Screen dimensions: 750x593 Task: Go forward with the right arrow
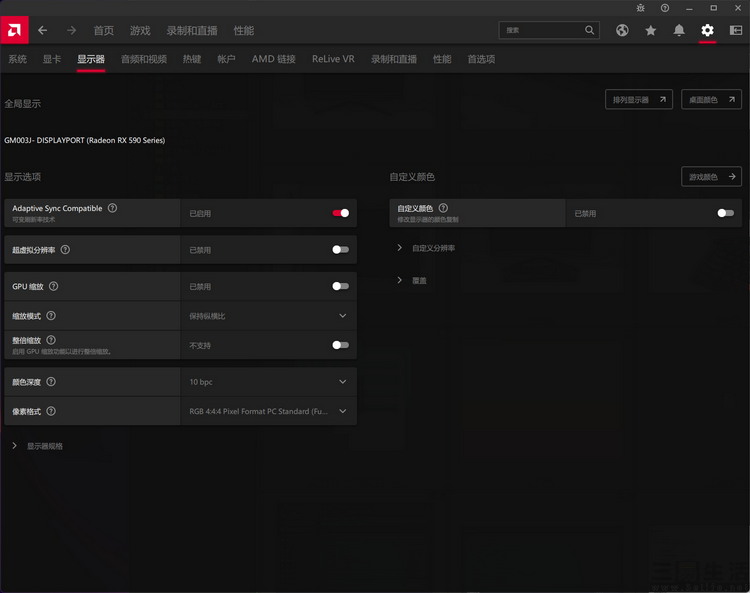pos(71,31)
